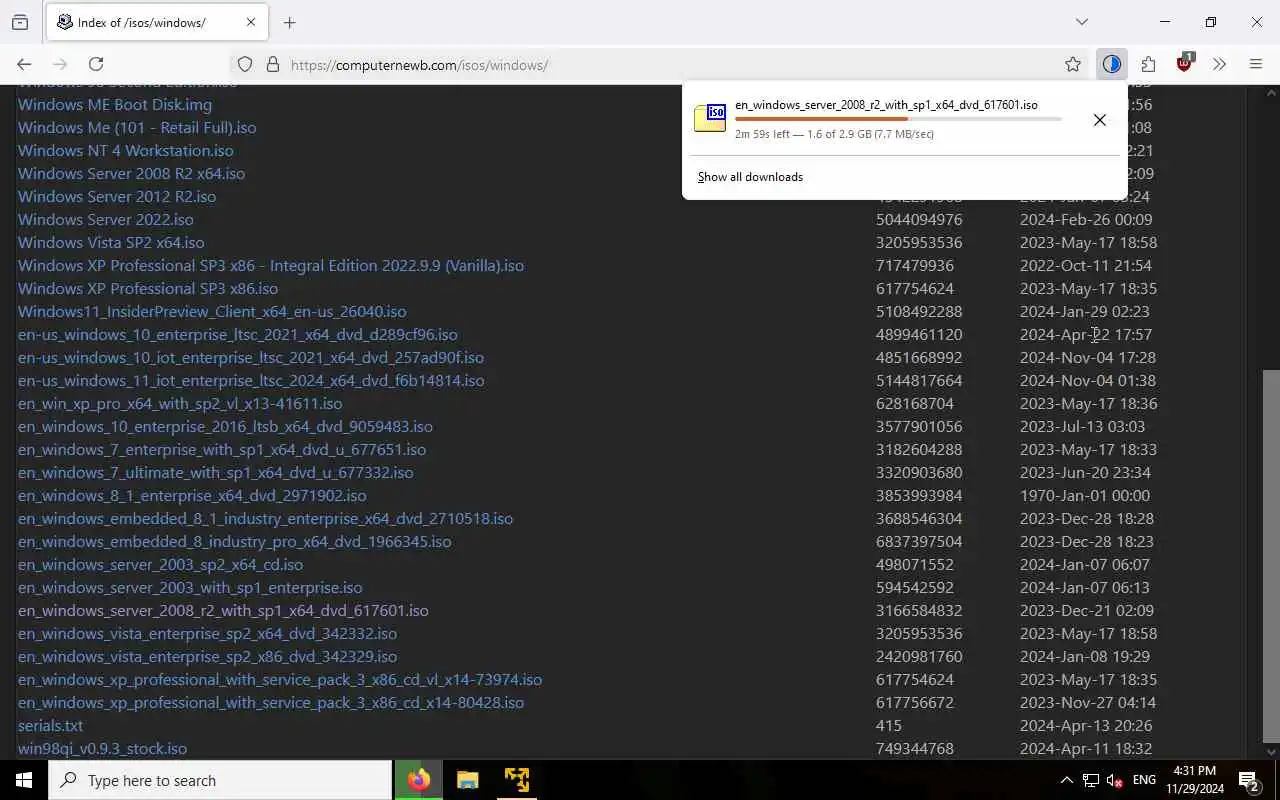Bookmark this page with star

[x=1073, y=65]
